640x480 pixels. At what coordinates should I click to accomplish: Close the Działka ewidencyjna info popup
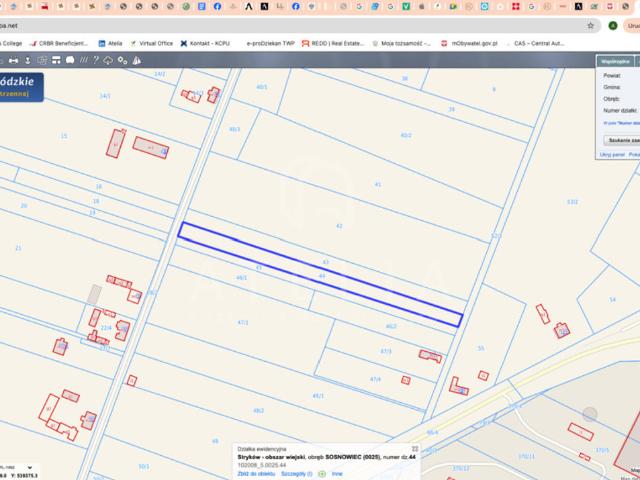(415, 449)
